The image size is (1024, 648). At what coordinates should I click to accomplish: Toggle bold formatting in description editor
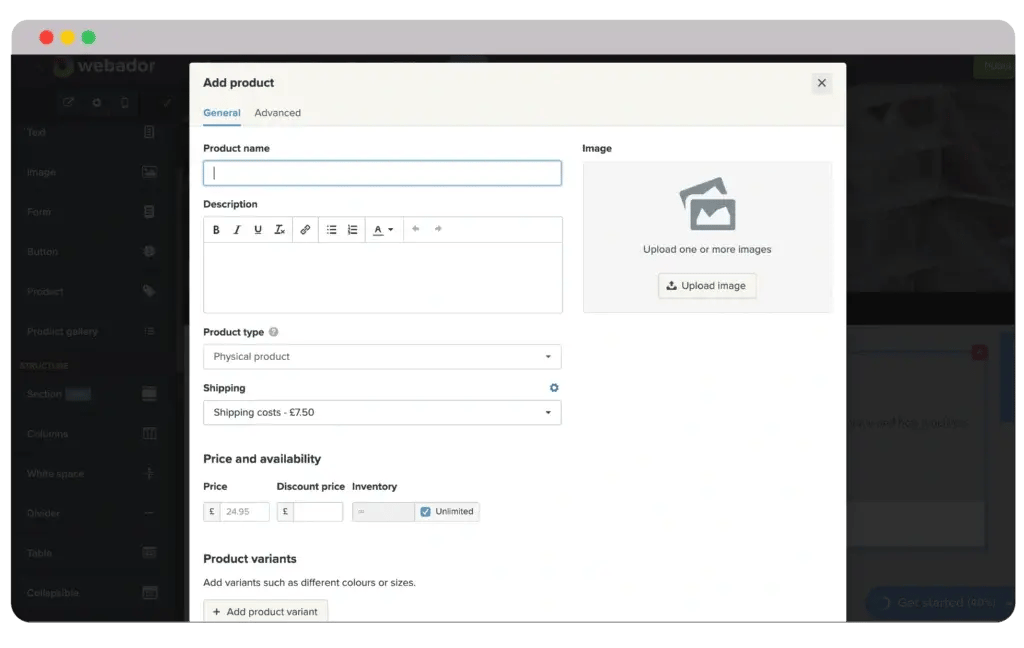click(x=216, y=230)
